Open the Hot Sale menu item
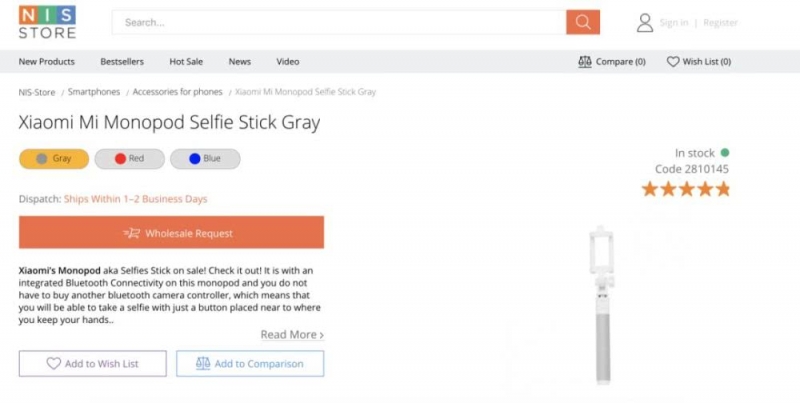This screenshot has width=800, height=403. (x=186, y=61)
